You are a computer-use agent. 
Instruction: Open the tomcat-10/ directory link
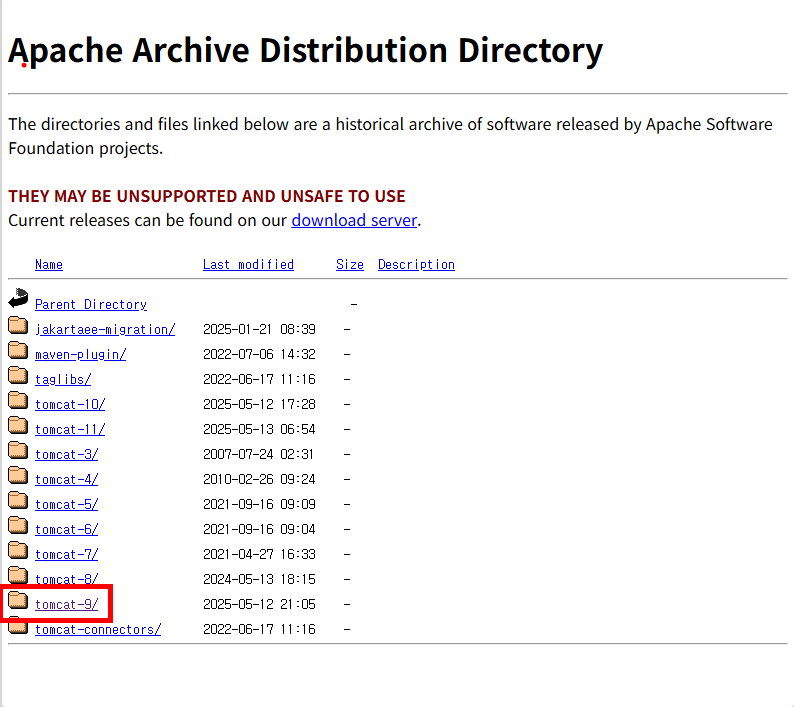[70, 405]
